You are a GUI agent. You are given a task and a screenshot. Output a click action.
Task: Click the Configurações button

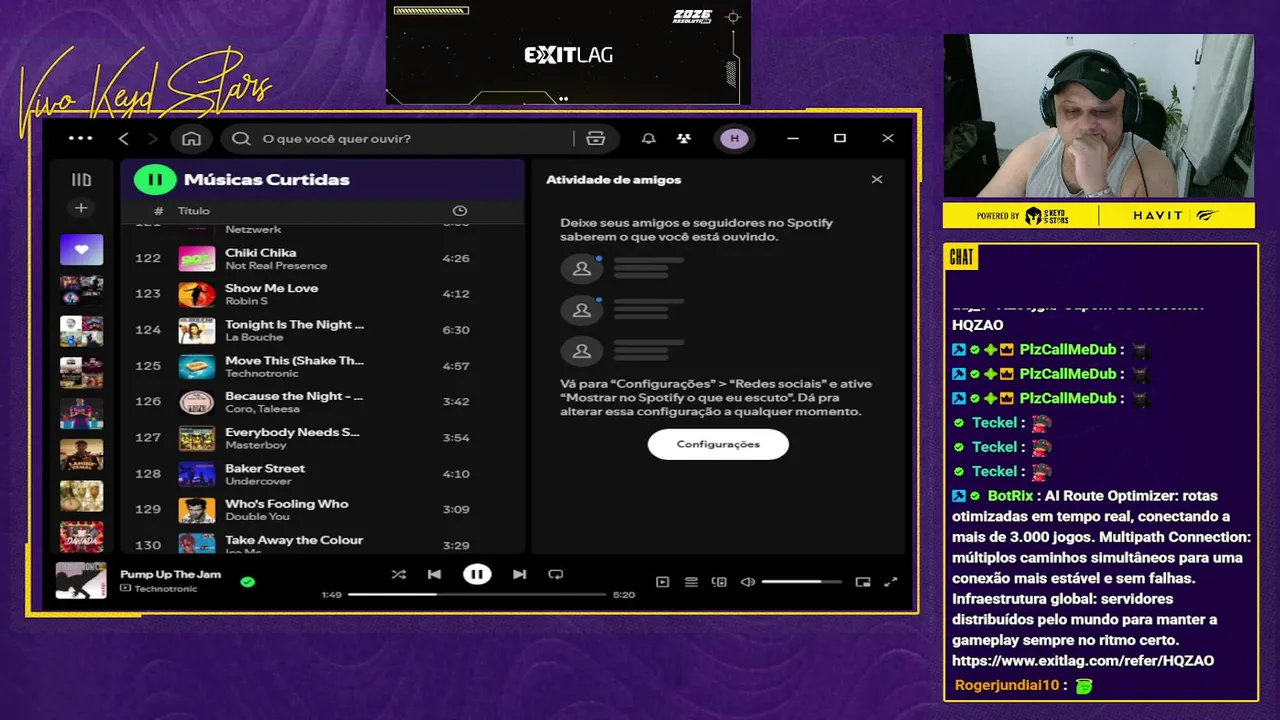pyautogui.click(x=718, y=444)
